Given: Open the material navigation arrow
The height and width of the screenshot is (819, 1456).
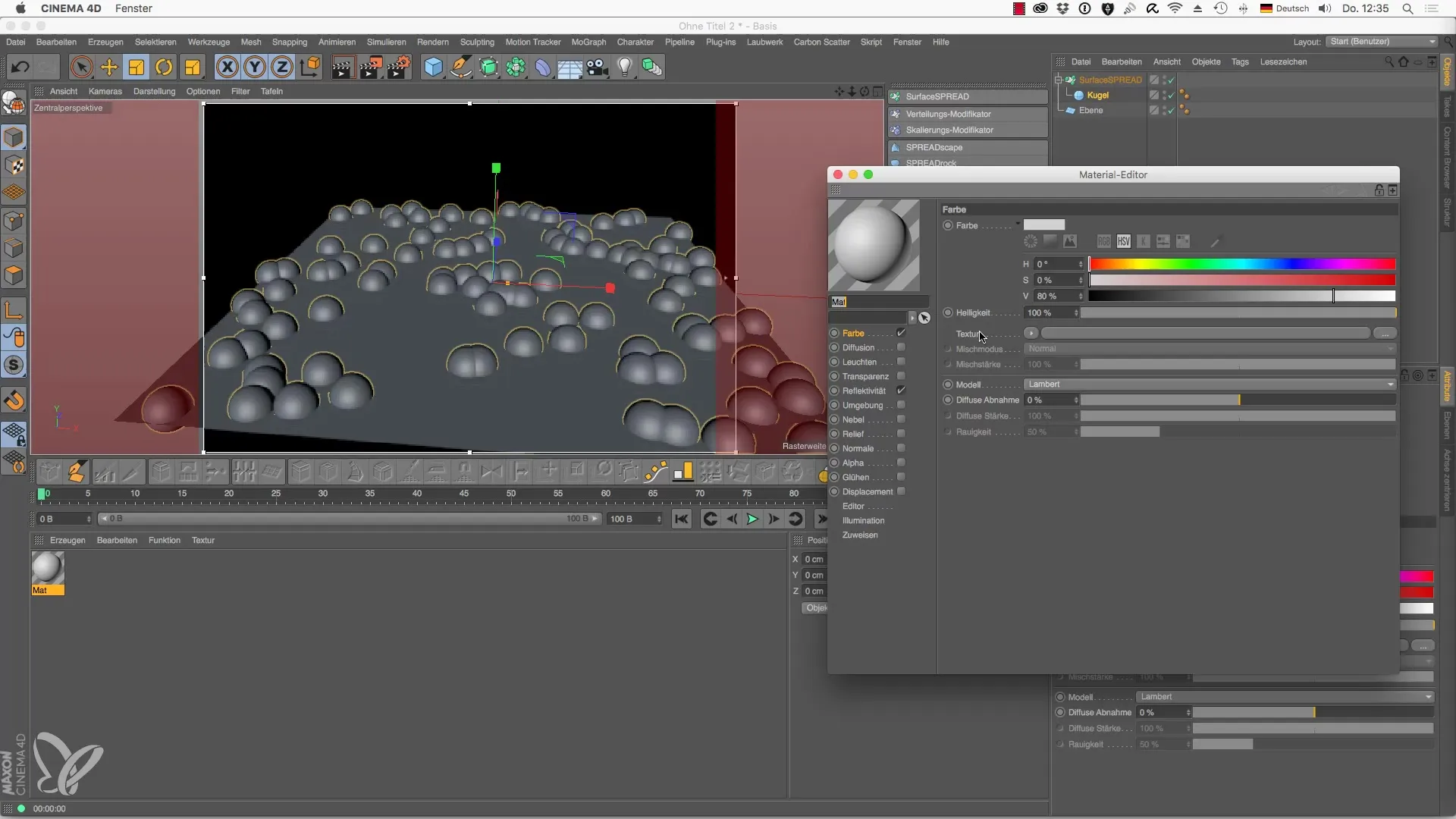Looking at the screenshot, I should pyautogui.click(x=912, y=318).
